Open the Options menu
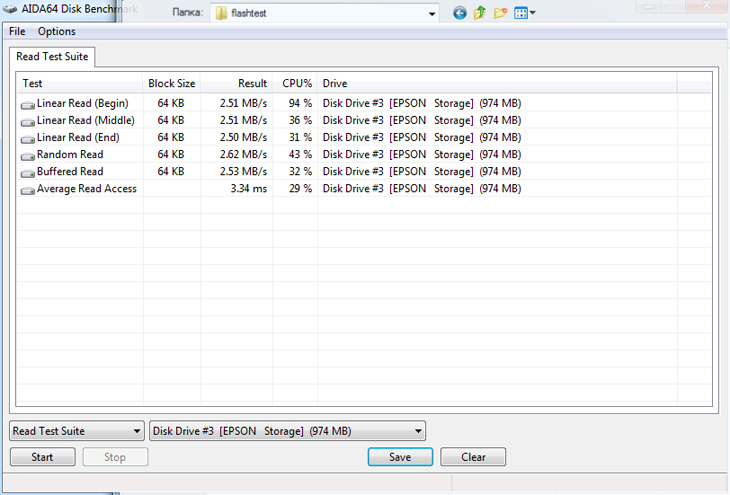Image resolution: width=730 pixels, height=495 pixels. [x=57, y=32]
